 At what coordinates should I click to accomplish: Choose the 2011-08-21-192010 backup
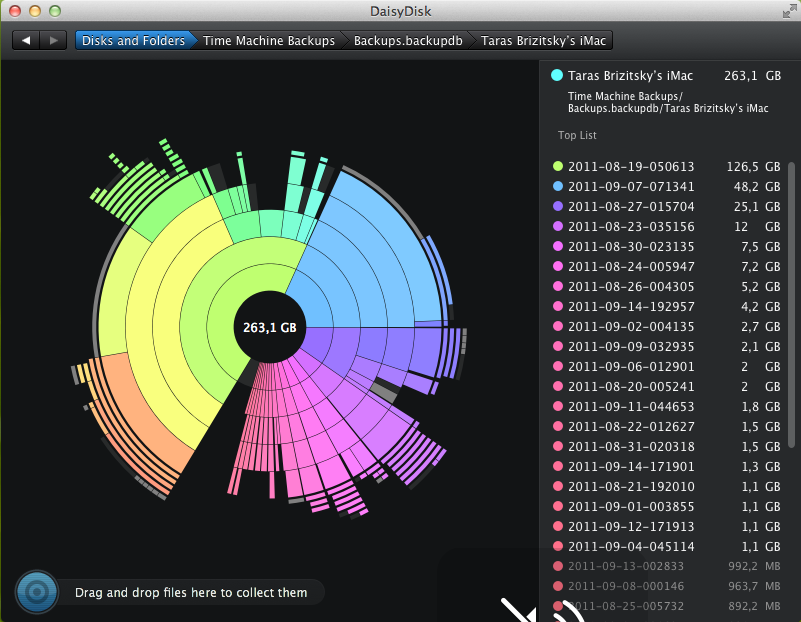[x=667, y=486]
